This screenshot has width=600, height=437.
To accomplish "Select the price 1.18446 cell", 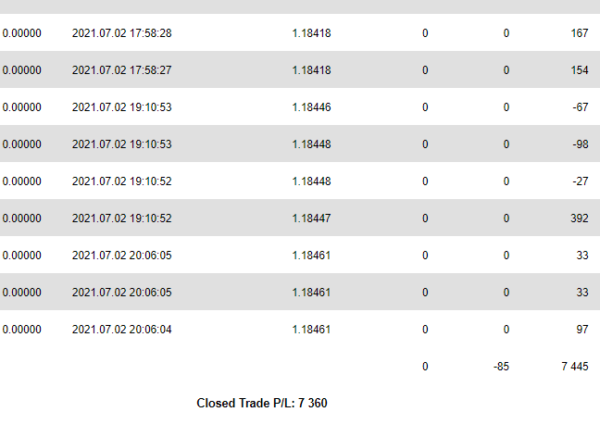I will click(311, 107).
